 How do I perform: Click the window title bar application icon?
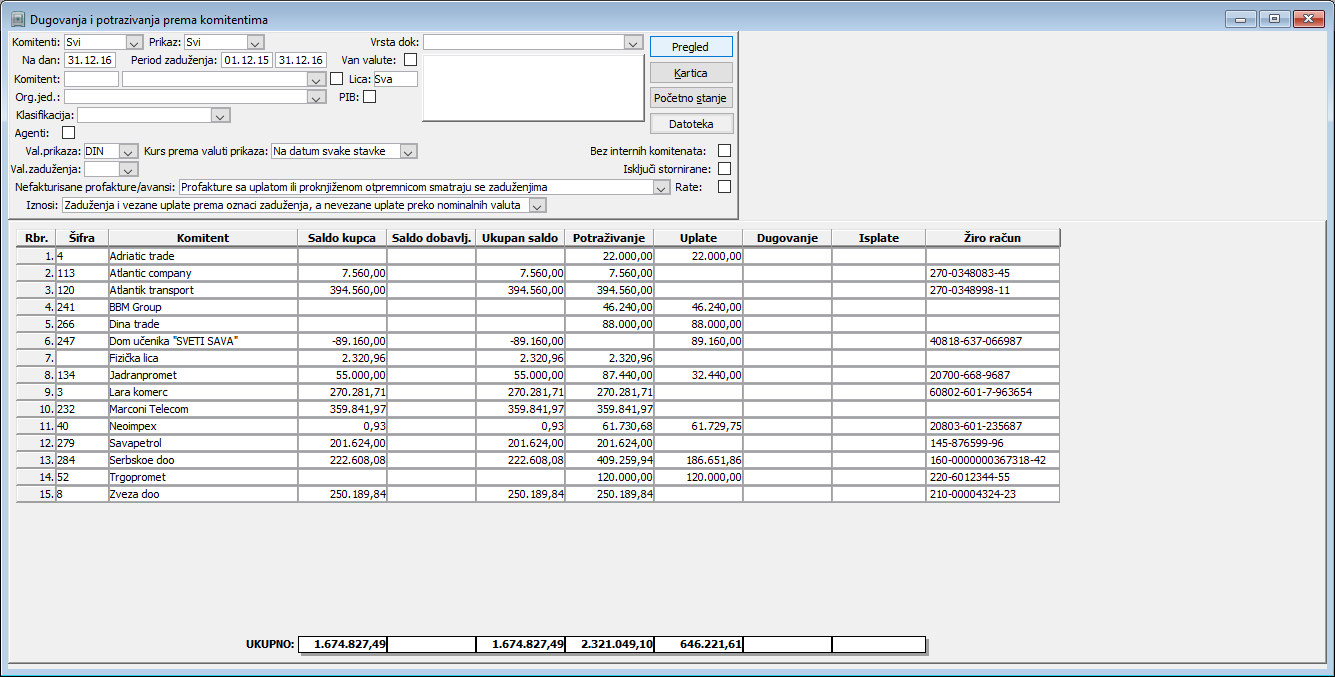click(x=17, y=19)
